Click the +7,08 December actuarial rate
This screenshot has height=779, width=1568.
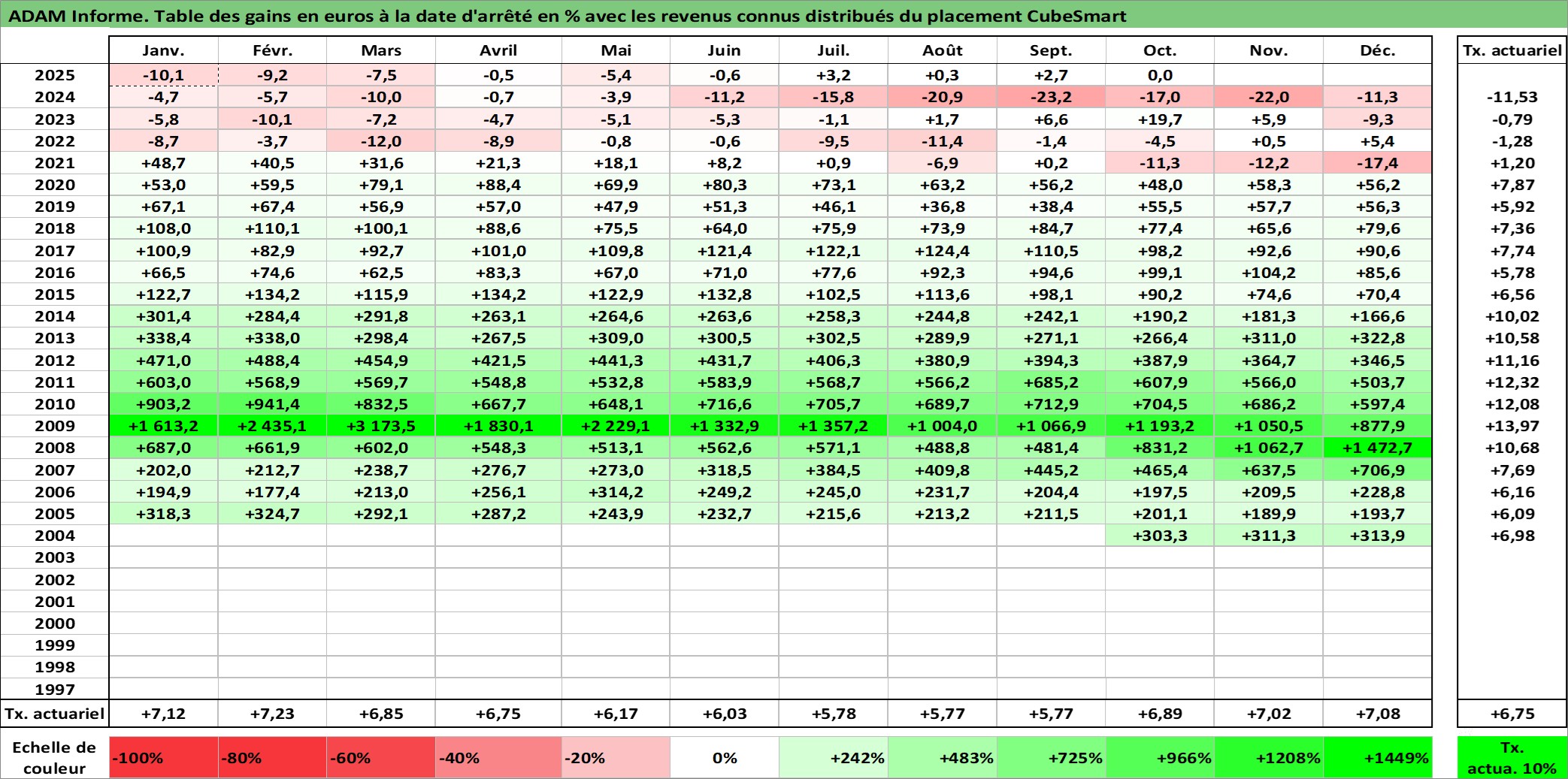tap(1378, 714)
